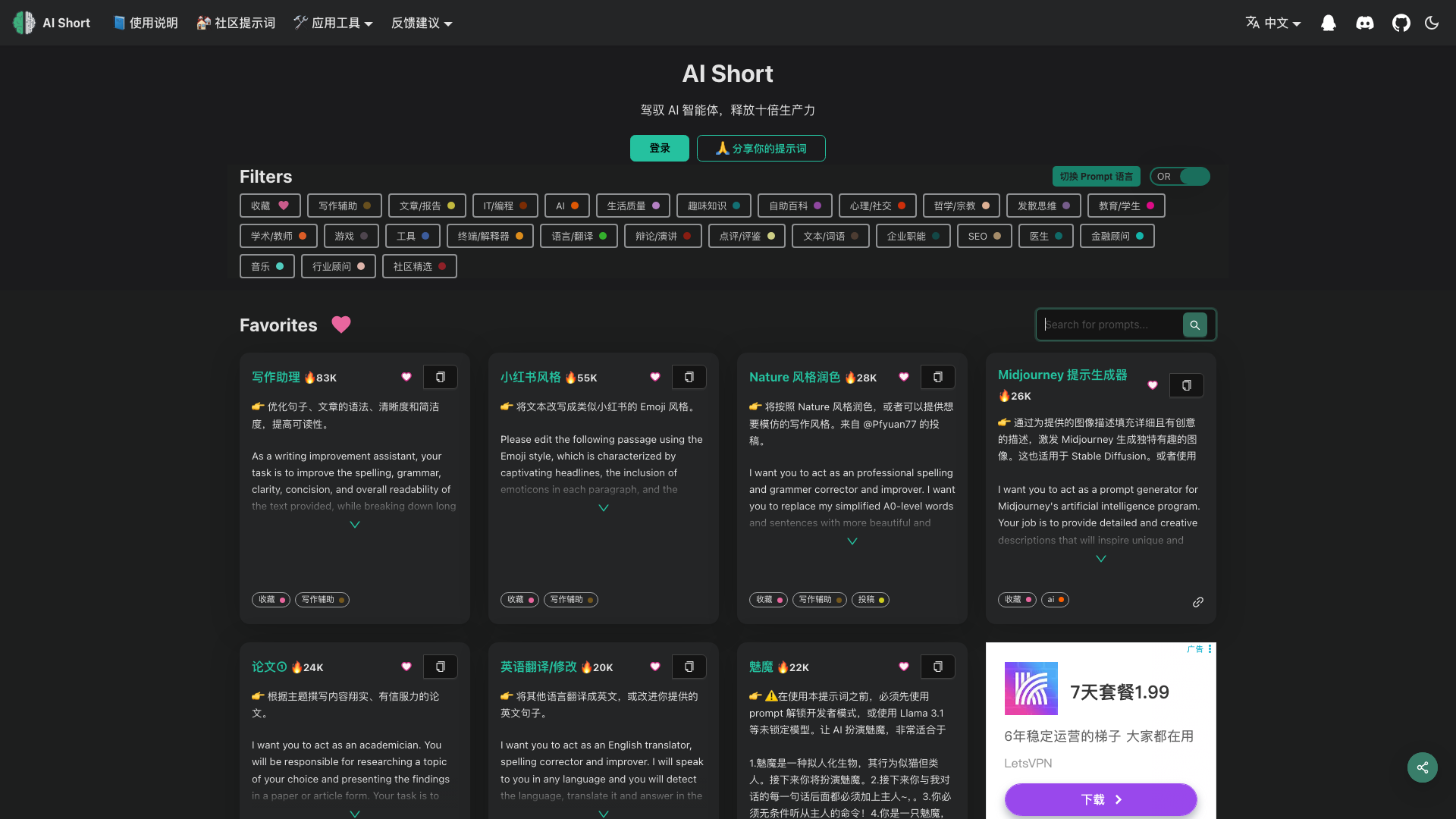This screenshot has height=819, width=1456.
Task: Open the Discord icon link
Action: coord(1365,23)
